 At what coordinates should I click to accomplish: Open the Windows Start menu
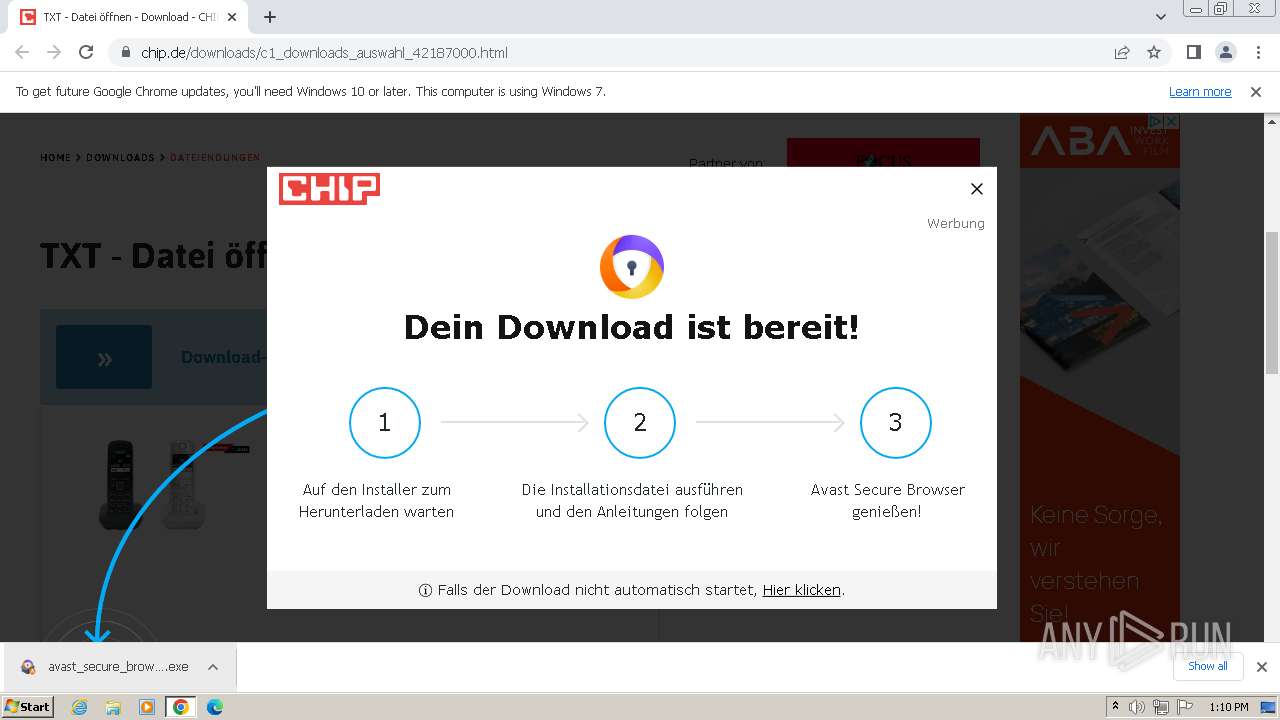tap(27, 707)
